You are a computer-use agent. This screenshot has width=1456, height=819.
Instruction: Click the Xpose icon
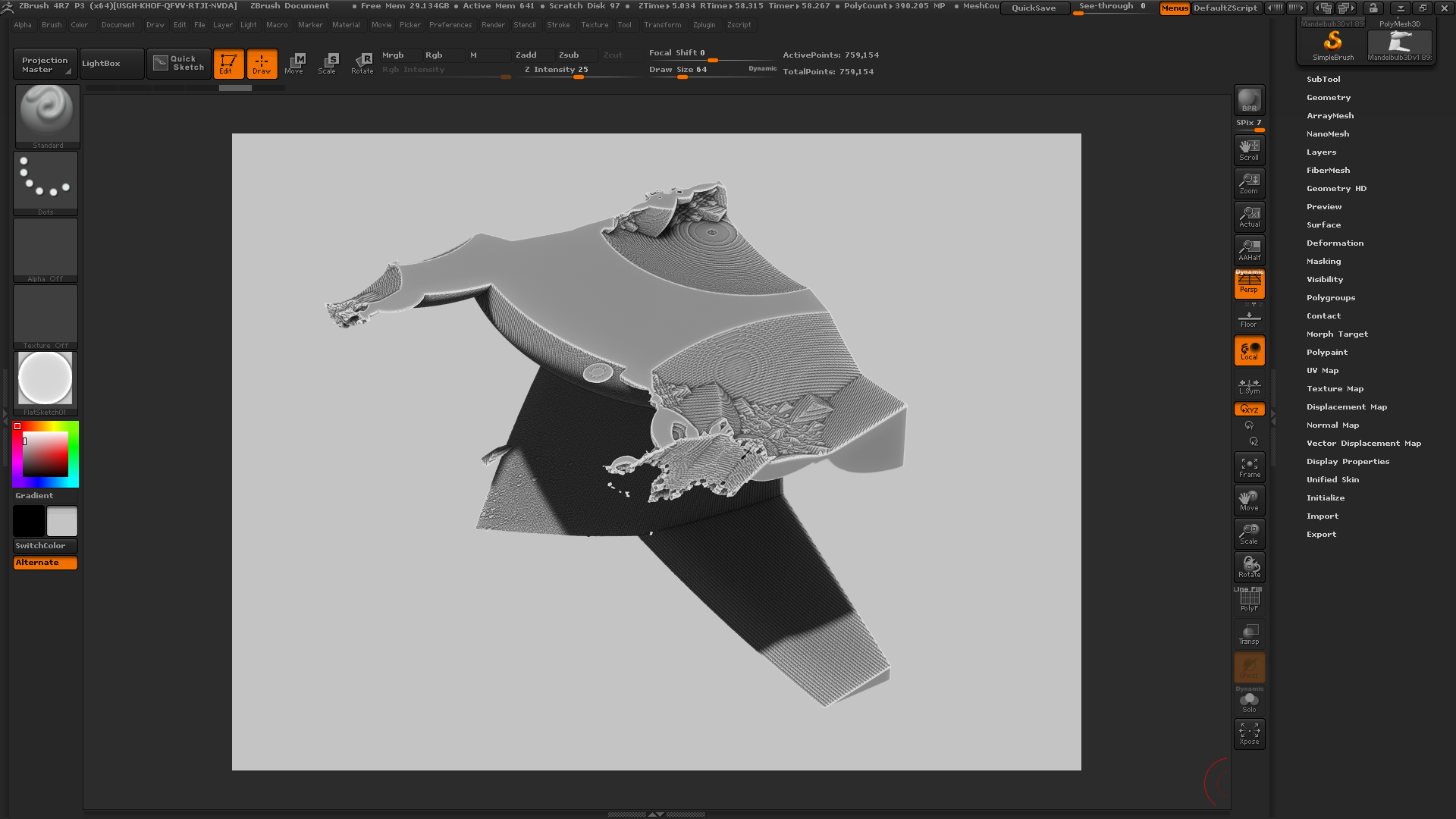[1249, 734]
